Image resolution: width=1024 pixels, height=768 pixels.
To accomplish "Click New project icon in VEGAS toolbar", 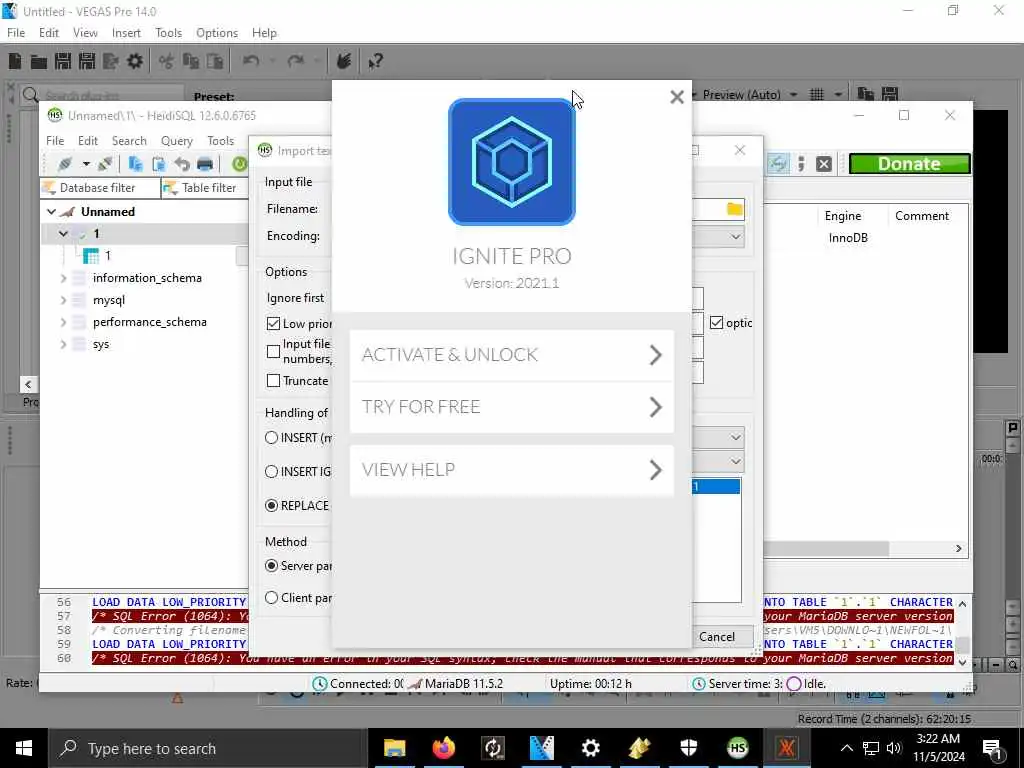I will [15, 61].
